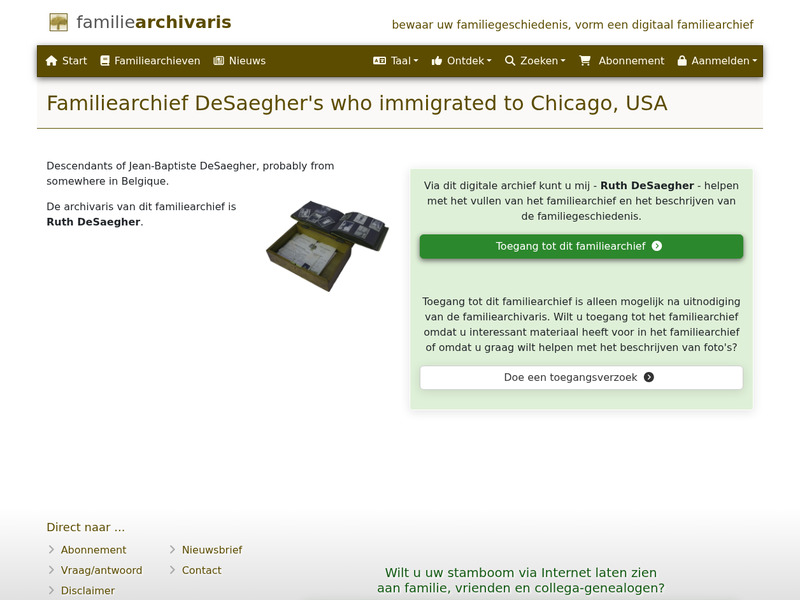
Task: Click the tagline 'bewaar uw familiegeschiedenis'
Action: click(572, 24)
